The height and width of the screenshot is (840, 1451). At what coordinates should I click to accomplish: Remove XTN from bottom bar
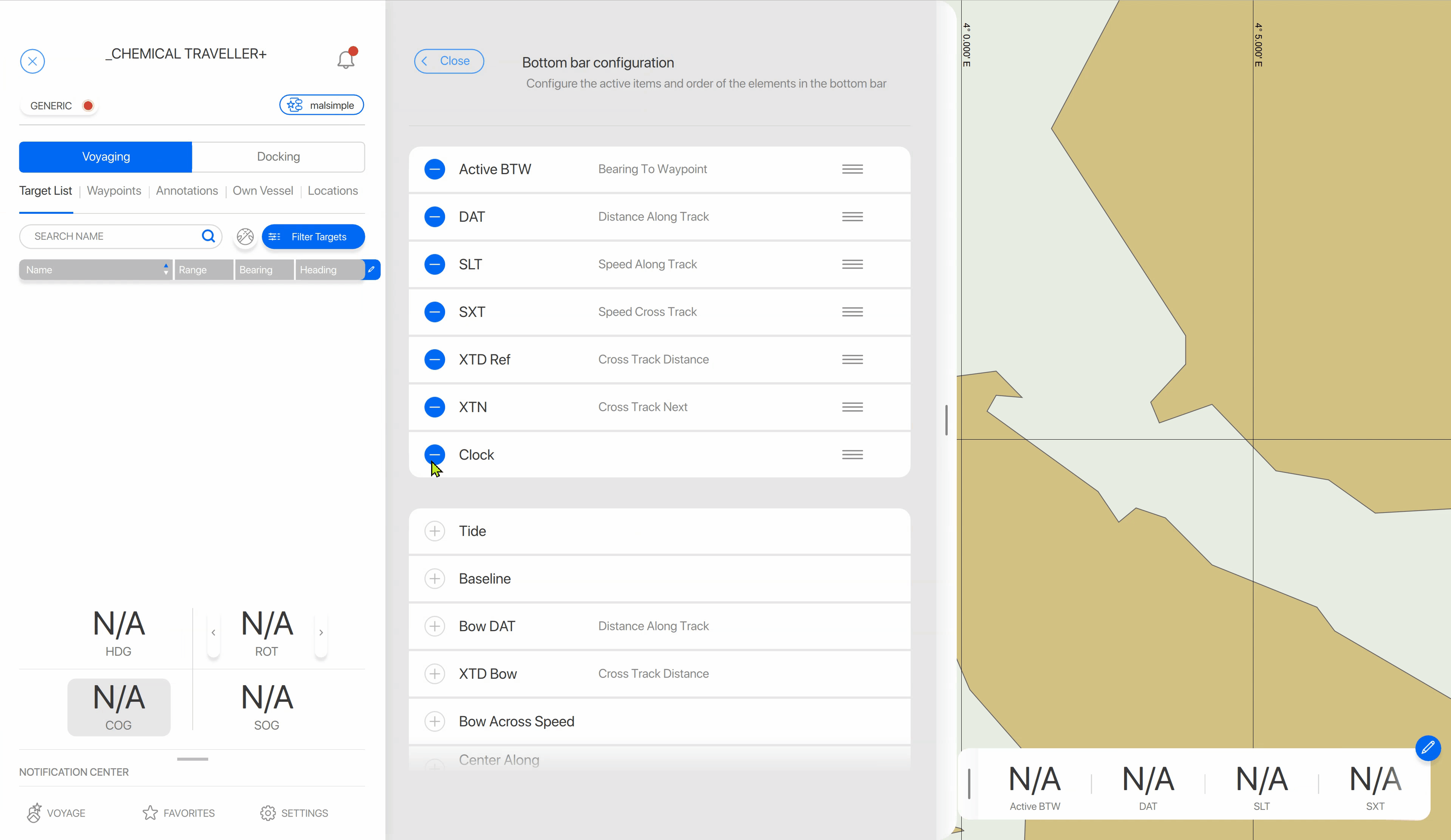[x=435, y=407]
